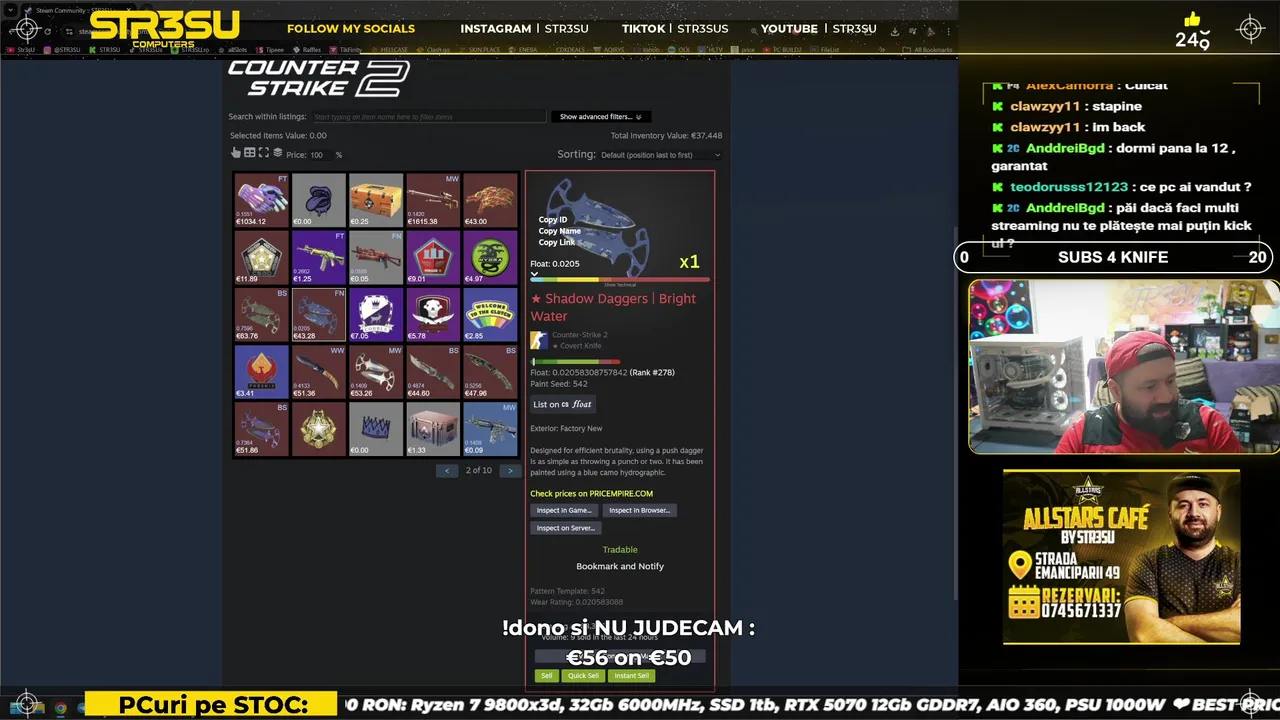
Task: Select the MW rifle priced €0.09
Action: coord(490,428)
